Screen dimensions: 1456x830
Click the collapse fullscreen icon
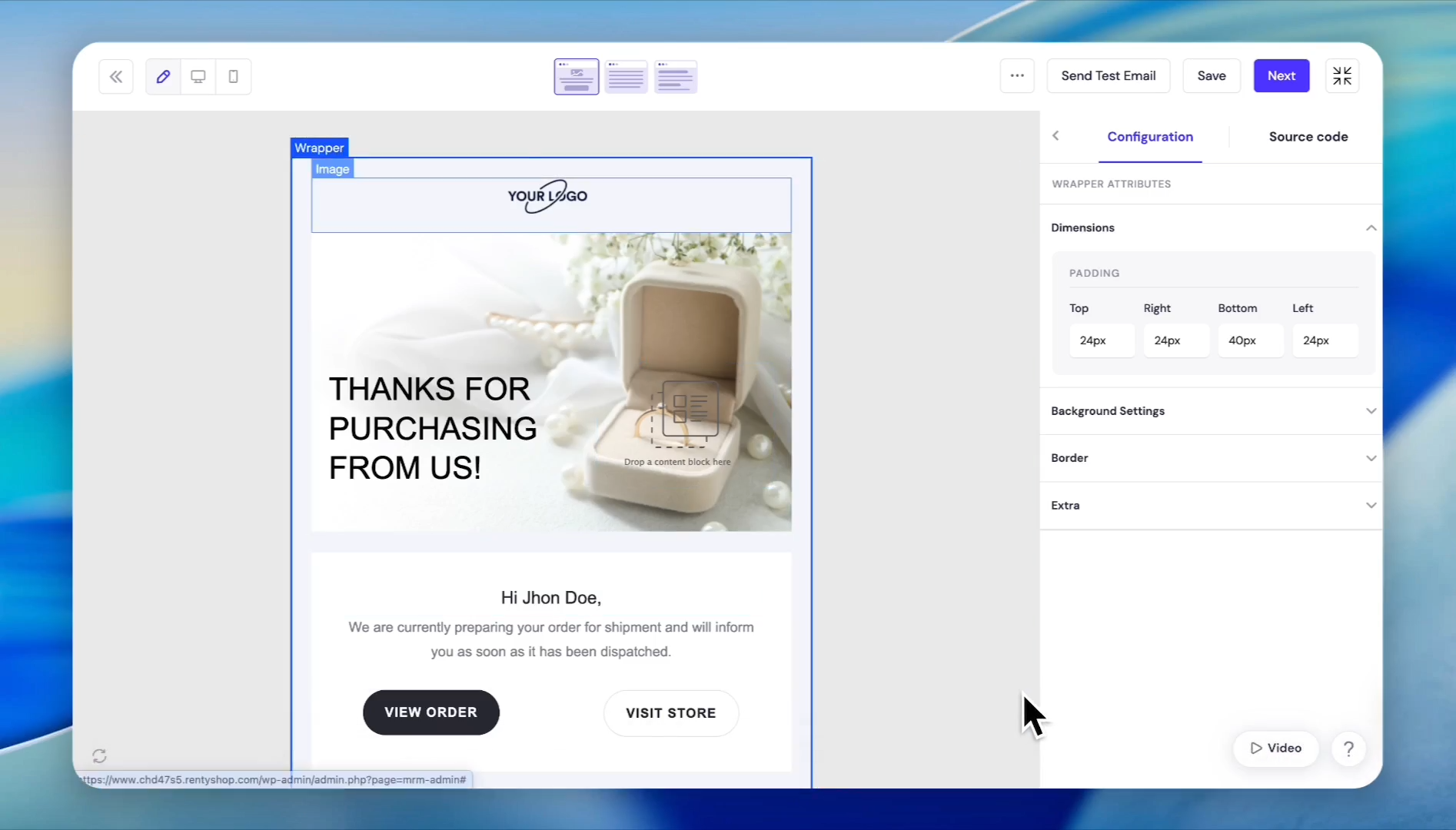click(1342, 75)
